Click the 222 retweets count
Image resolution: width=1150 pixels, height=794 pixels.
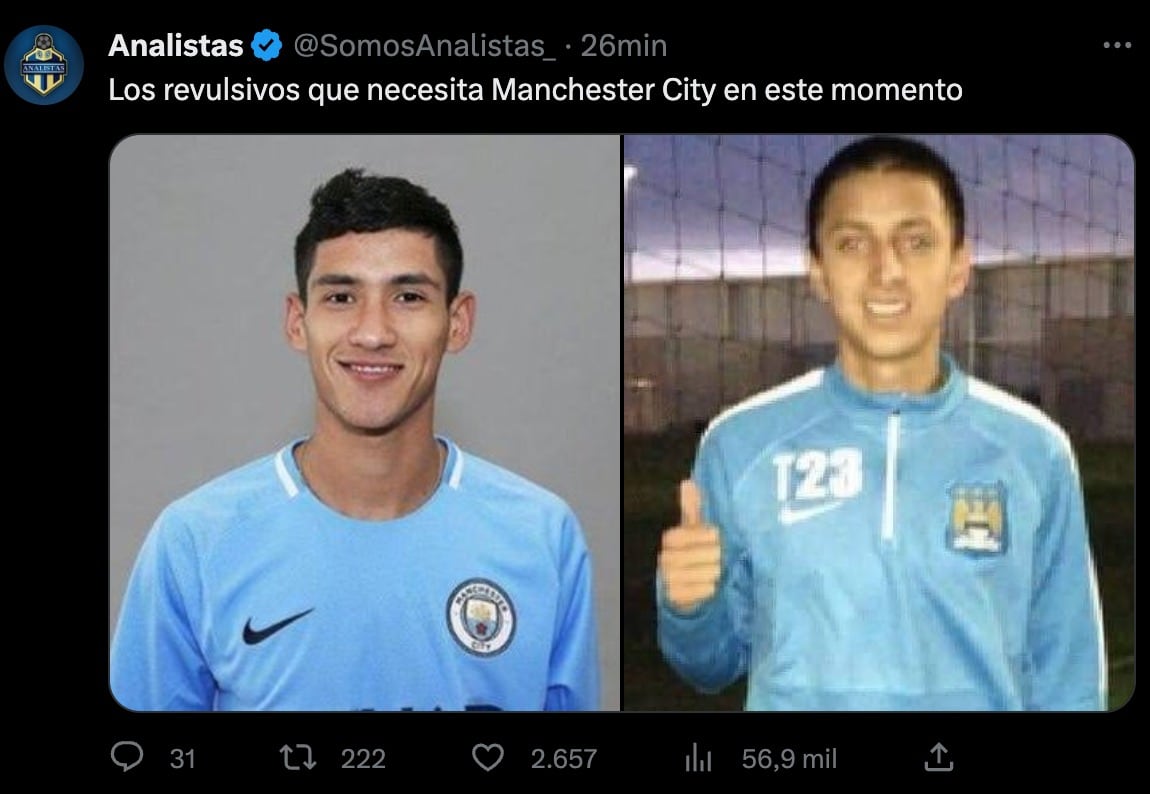(363, 759)
